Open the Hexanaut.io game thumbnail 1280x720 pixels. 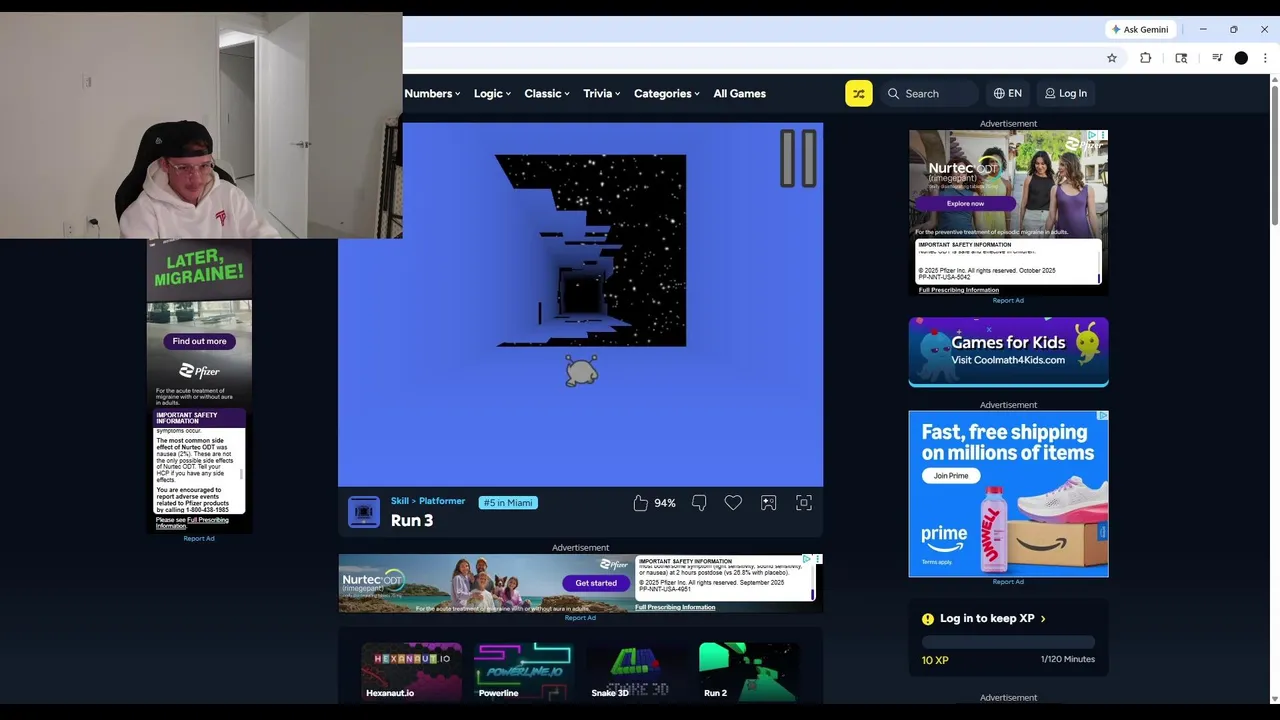pos(411,672)
